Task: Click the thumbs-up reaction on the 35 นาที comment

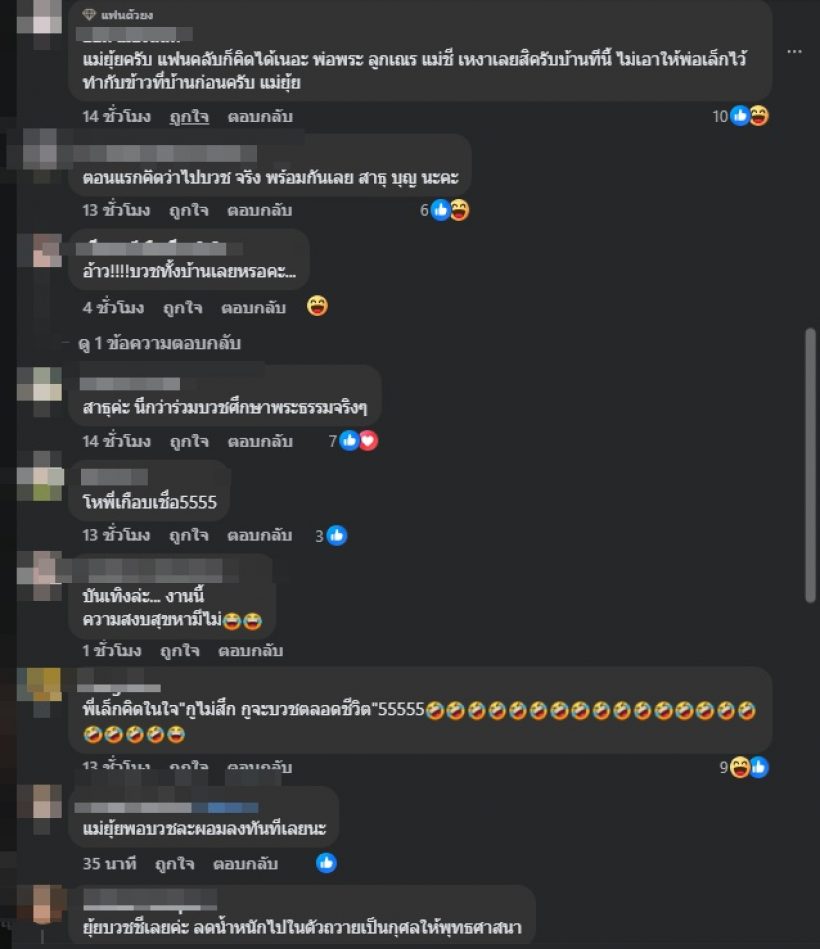Action: tap(326, 863)
